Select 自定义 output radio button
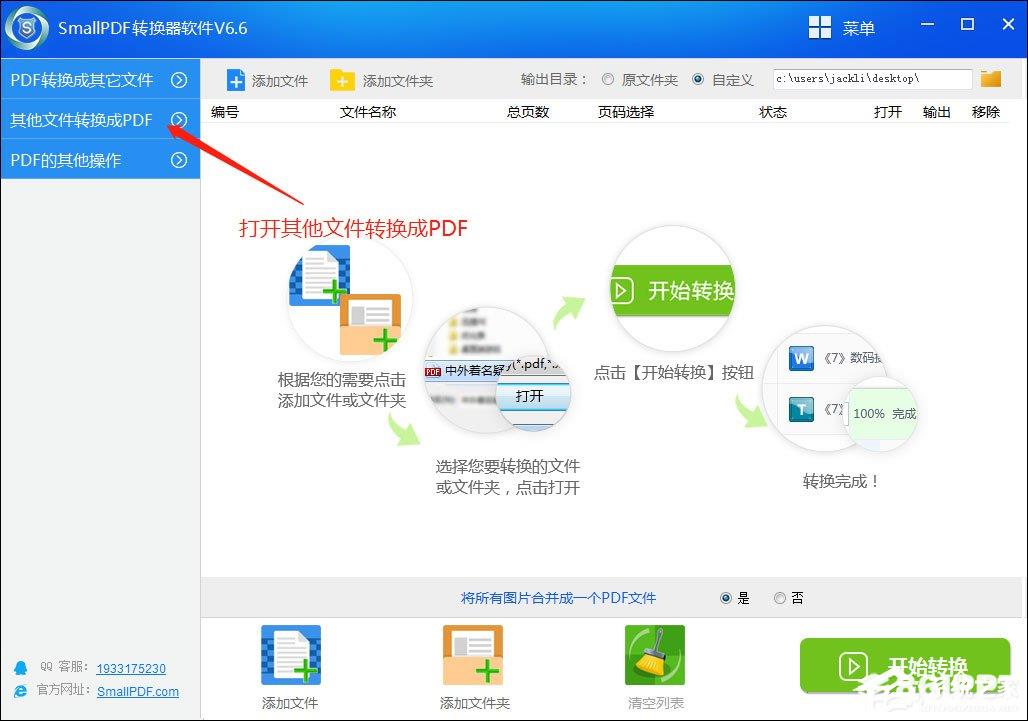 [698, 79]
